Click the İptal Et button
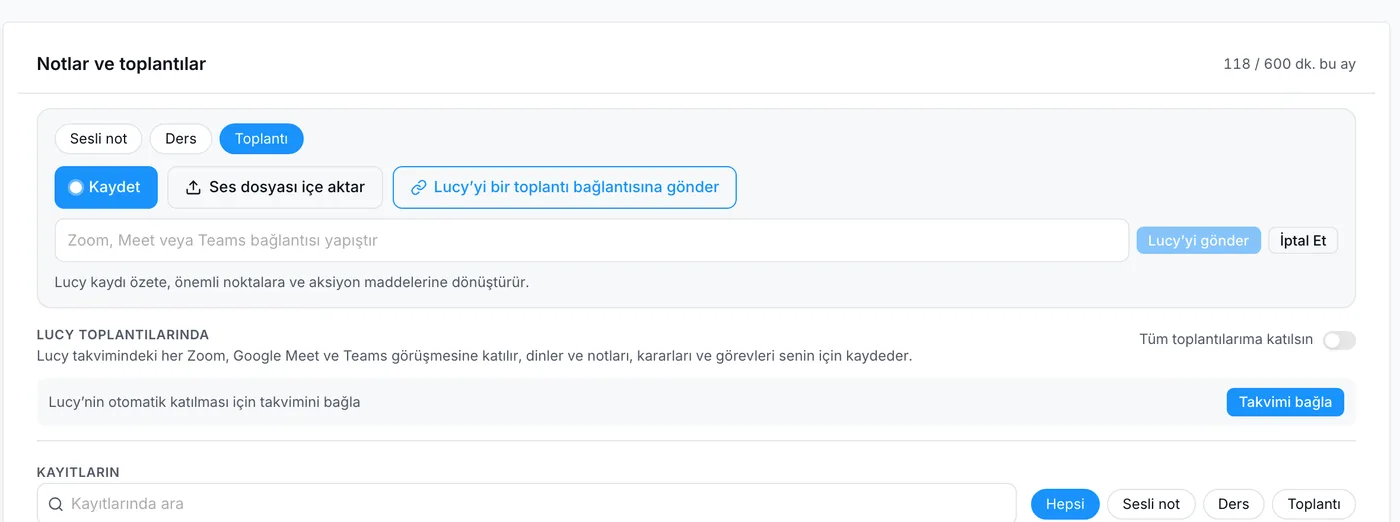This screenshot has width=1400, height=522. point(1303,240)
